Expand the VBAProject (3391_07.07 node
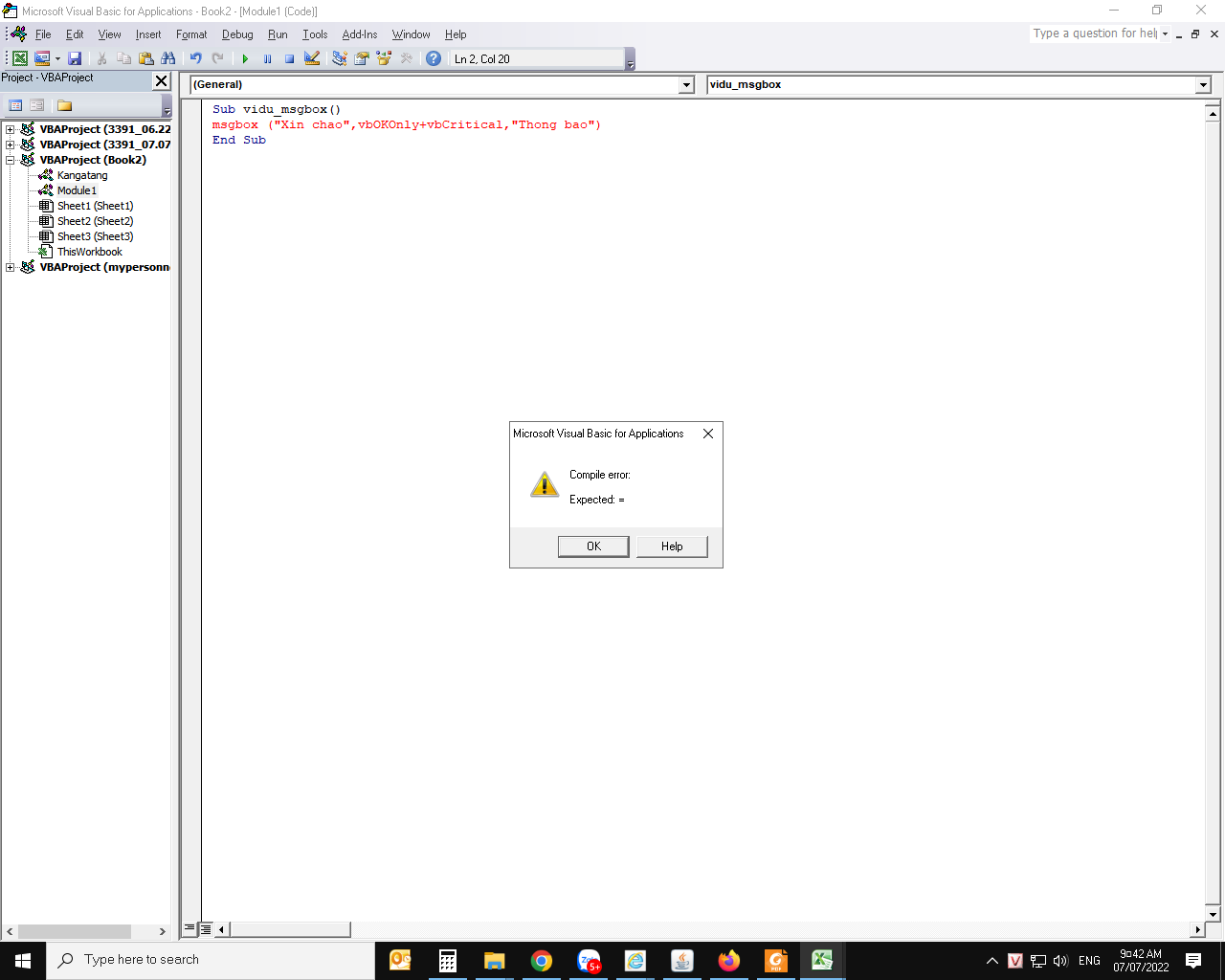 pos(11,145)
